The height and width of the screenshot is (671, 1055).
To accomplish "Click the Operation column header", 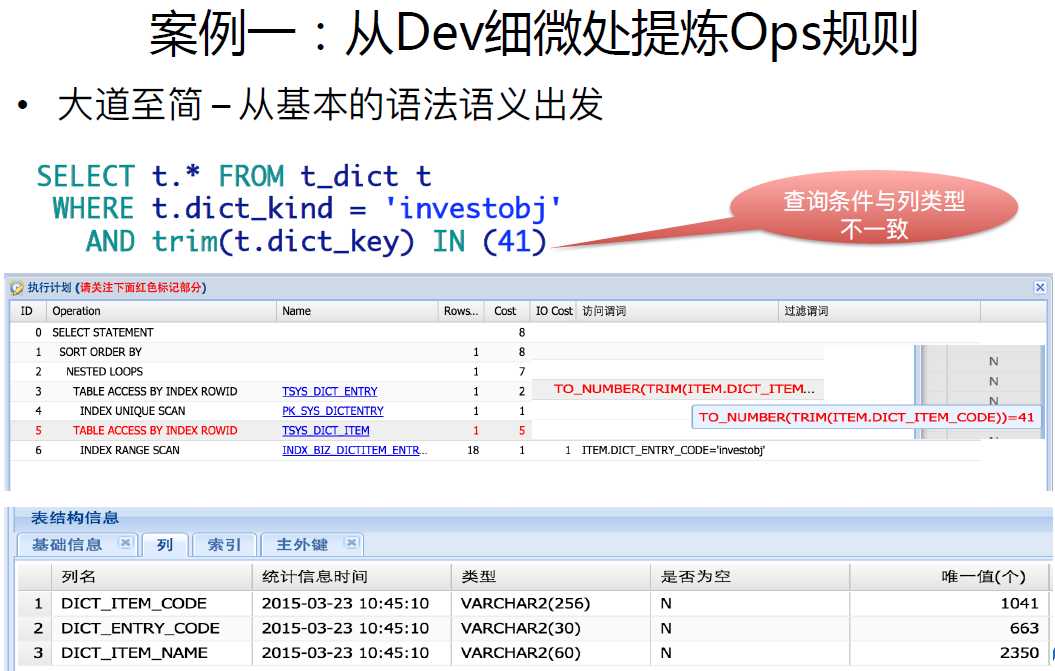I will click(x=161, y=311).
